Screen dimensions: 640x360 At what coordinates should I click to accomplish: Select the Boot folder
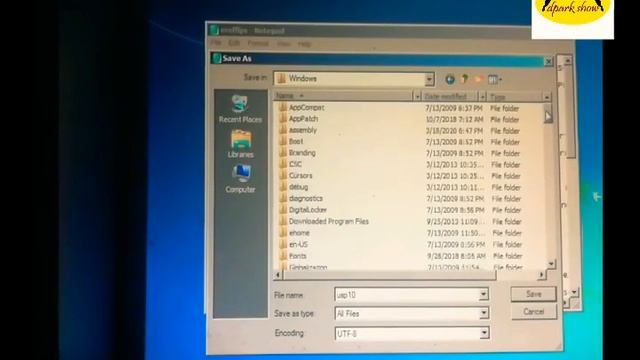296,141
